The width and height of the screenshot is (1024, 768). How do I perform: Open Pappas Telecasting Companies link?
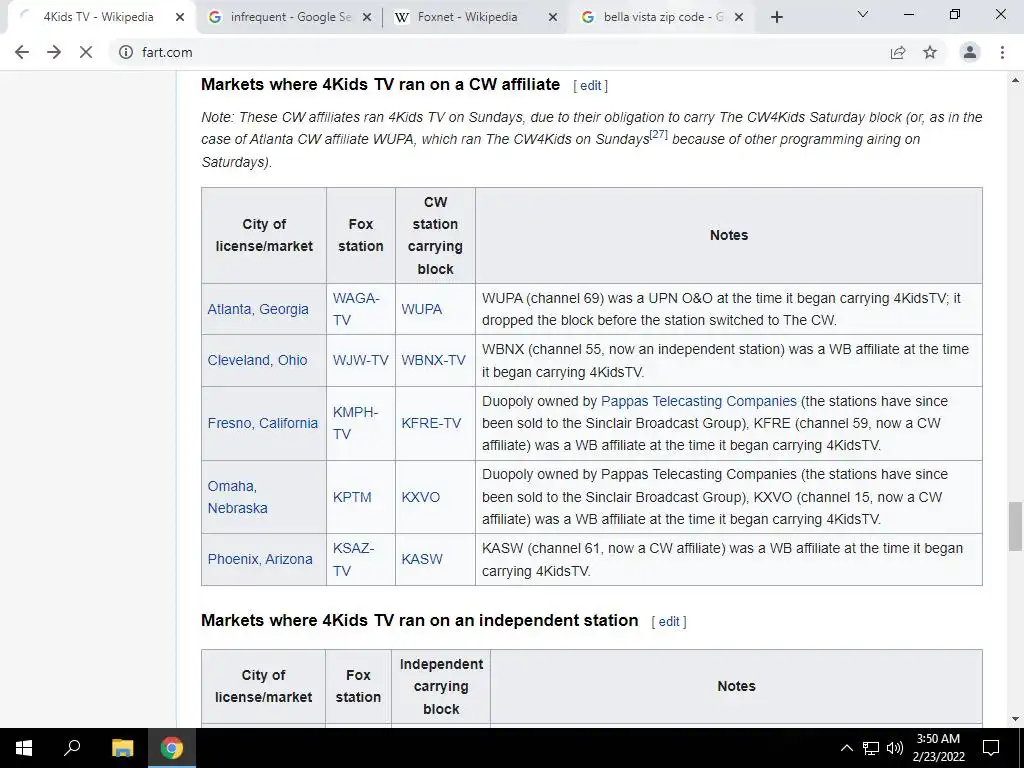pyautogui.click(x=699, y=401)
